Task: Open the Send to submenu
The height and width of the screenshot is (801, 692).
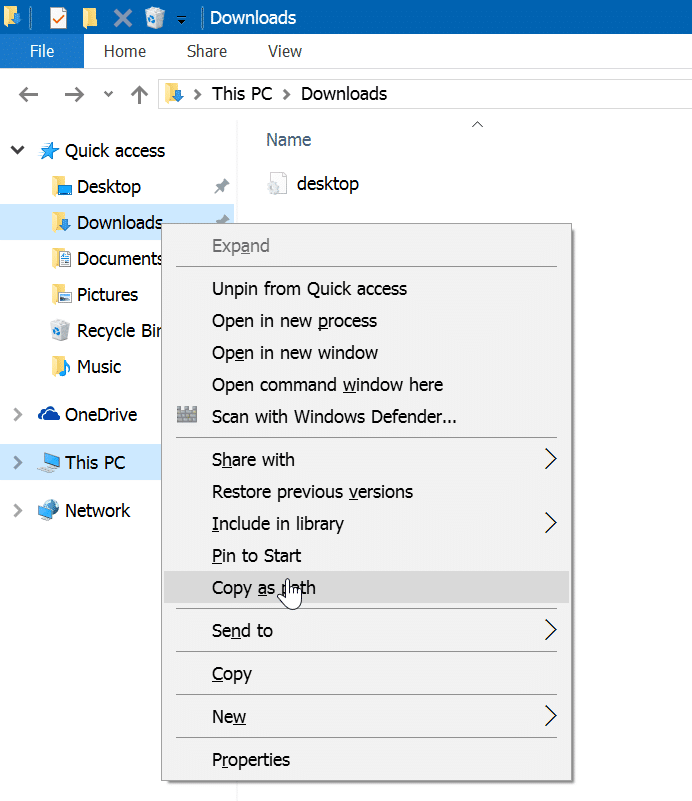Action: pos(366,630)
